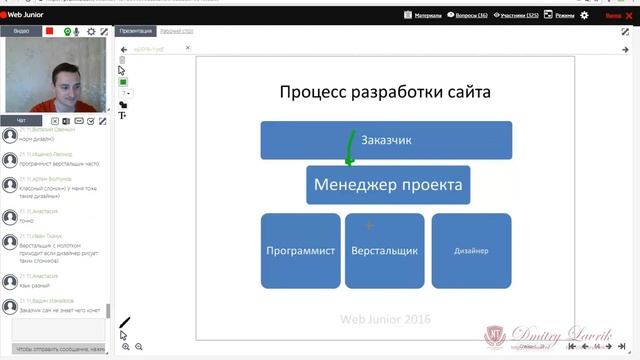Click the chat book icon
The image size is (640, 360).
(x=66, y=121)
